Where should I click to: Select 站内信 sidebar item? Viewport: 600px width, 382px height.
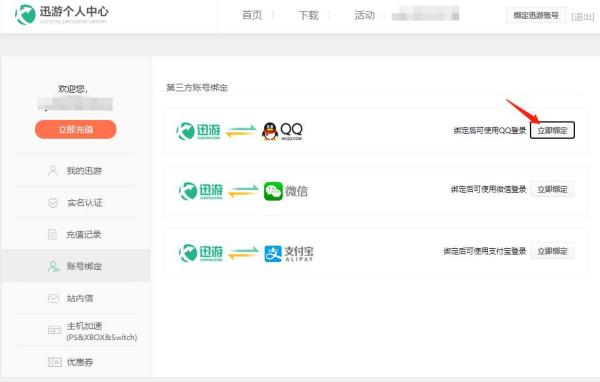point(76,298)
